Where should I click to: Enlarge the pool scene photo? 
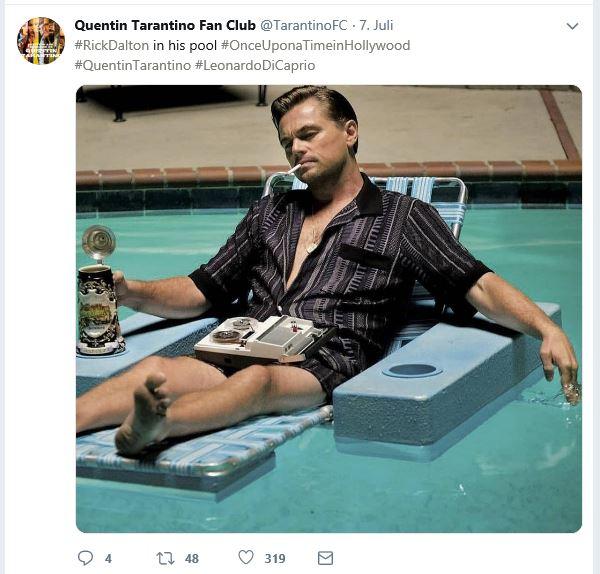[x=329, y=309]
